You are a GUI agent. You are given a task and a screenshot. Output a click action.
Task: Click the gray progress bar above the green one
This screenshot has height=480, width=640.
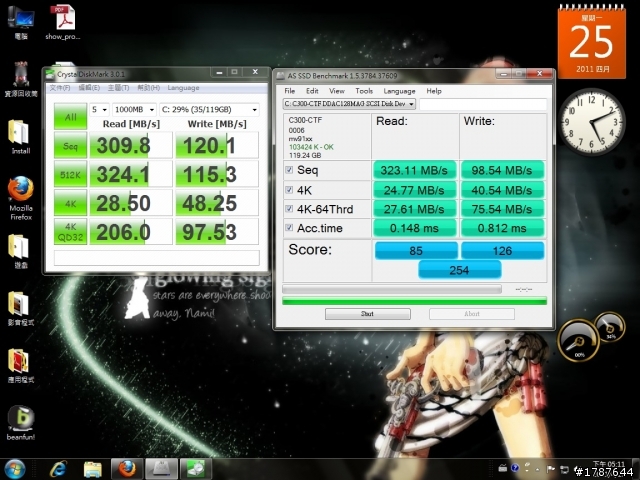tap(392, 289)
